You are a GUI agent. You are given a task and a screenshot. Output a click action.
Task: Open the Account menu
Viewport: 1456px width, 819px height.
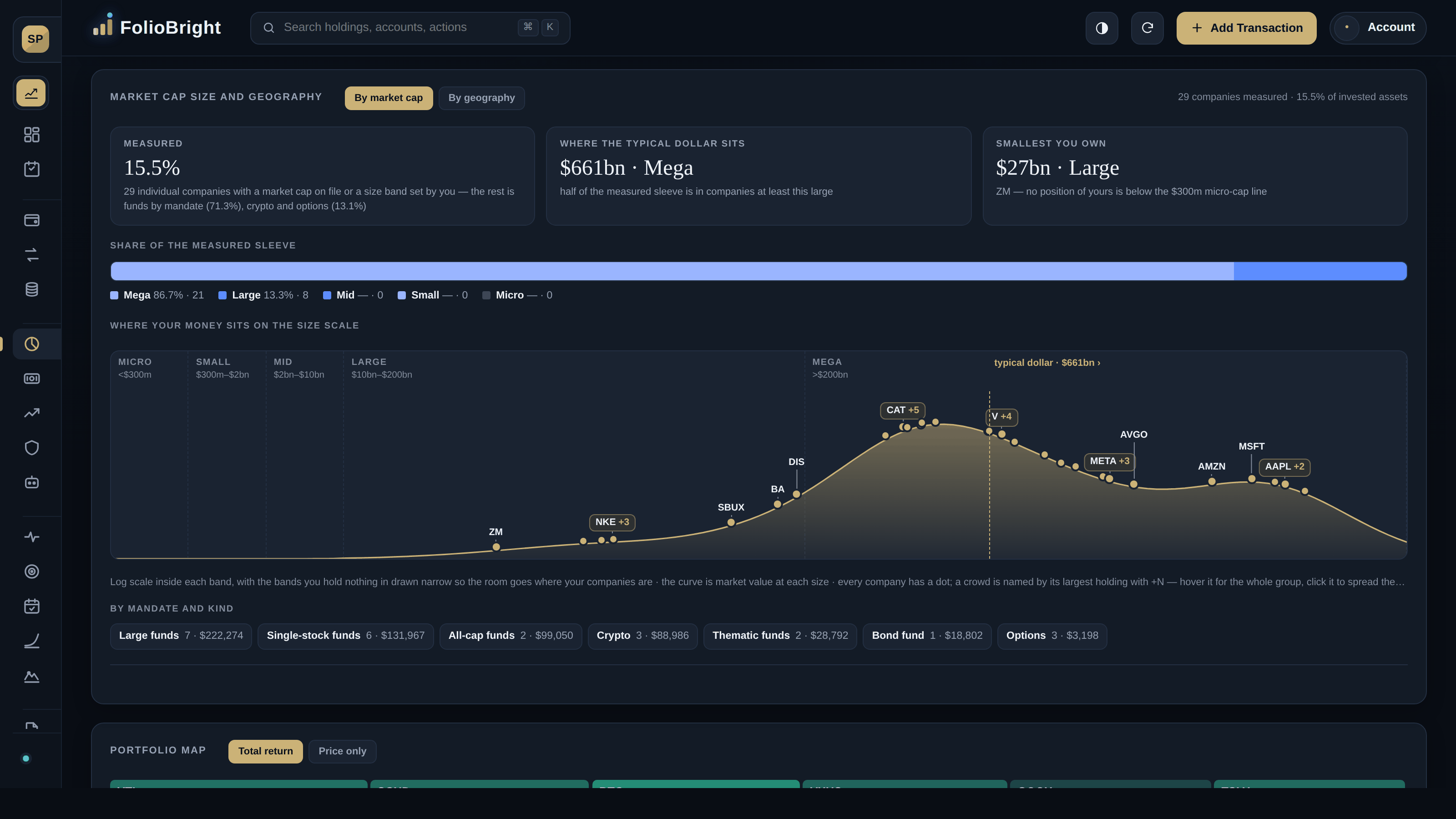coord(1377,28)
